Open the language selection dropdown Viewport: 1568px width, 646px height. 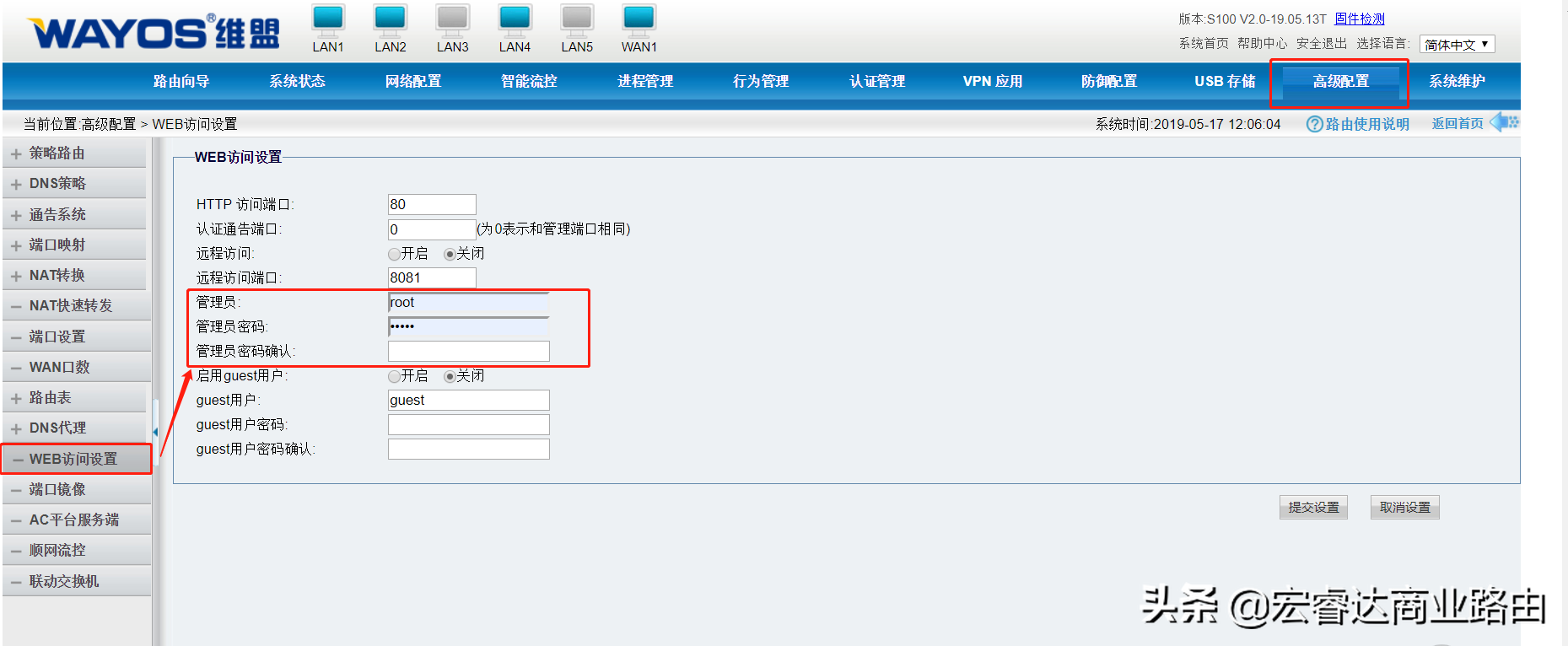1457,44
